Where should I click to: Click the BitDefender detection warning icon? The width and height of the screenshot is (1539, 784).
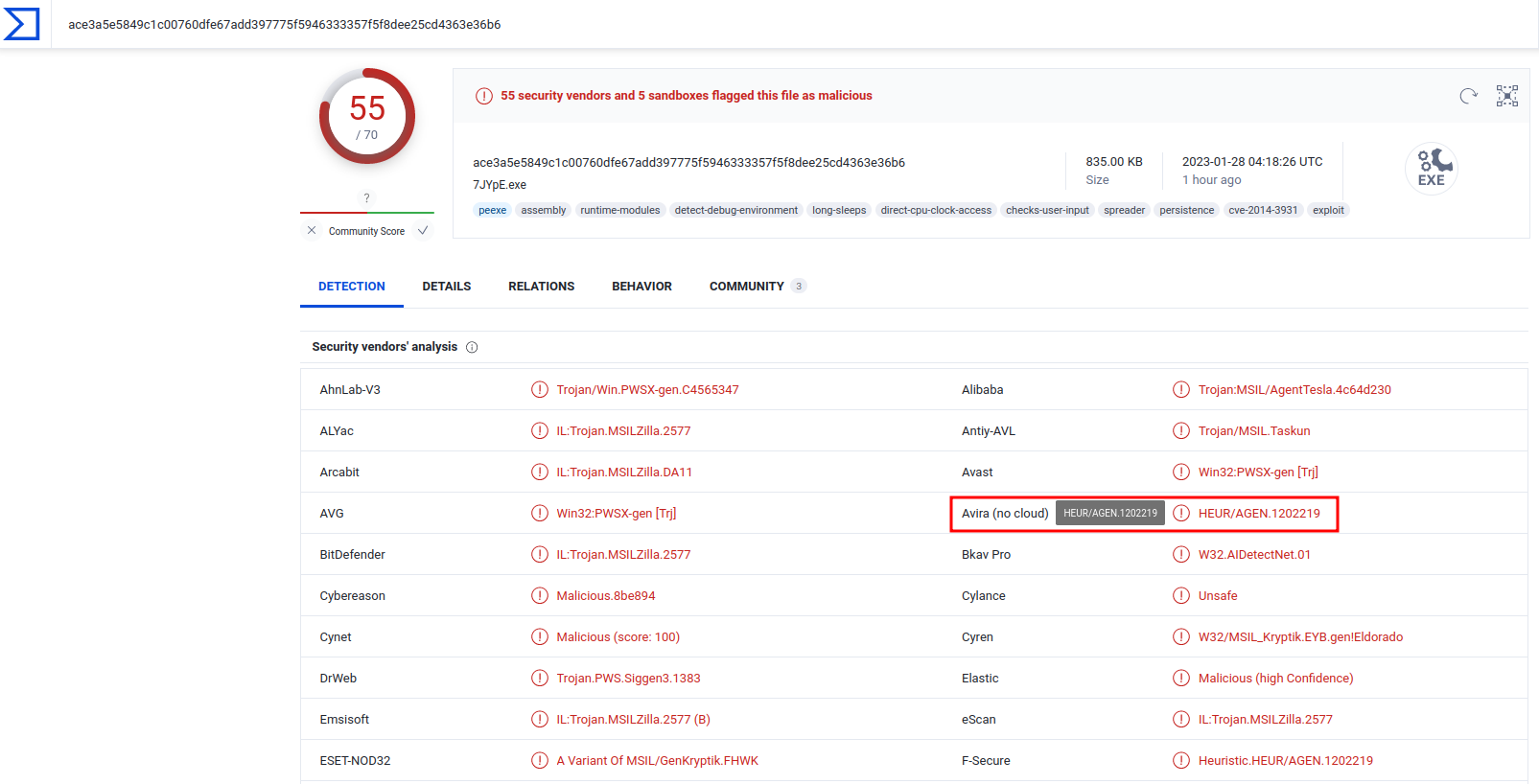540,554
